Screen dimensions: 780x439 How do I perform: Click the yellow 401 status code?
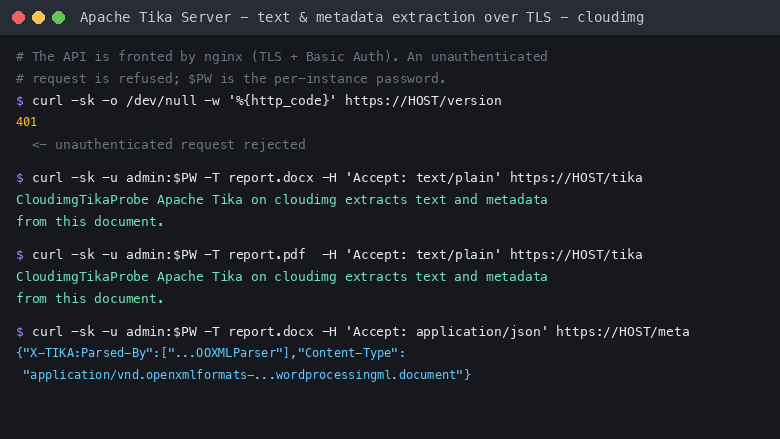click(26, 122)
